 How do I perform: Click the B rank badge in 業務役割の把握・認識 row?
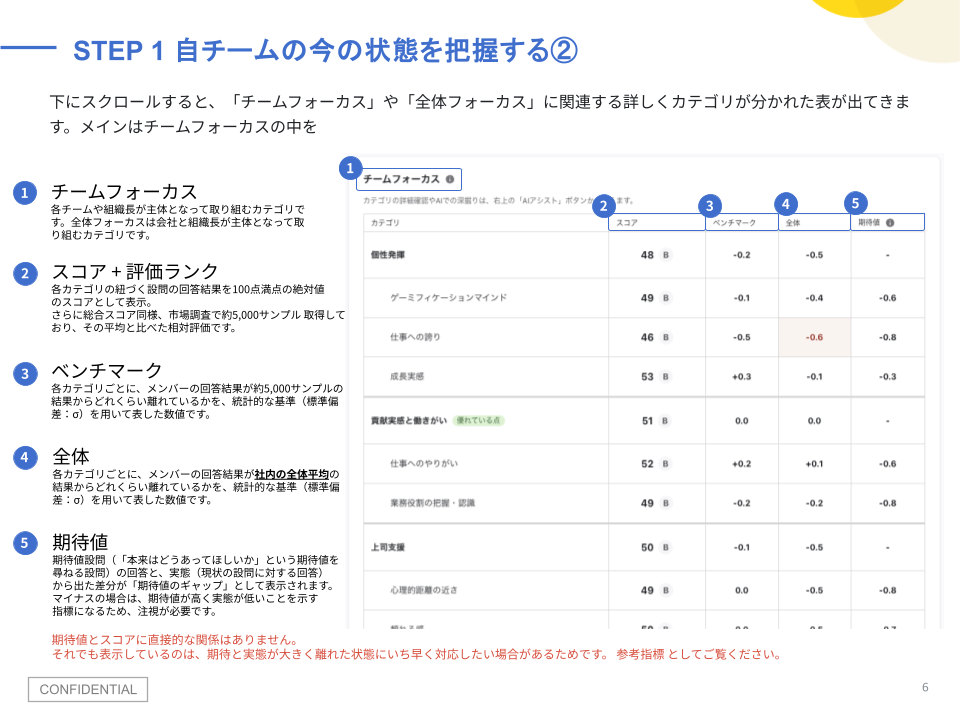pos(666,503)
